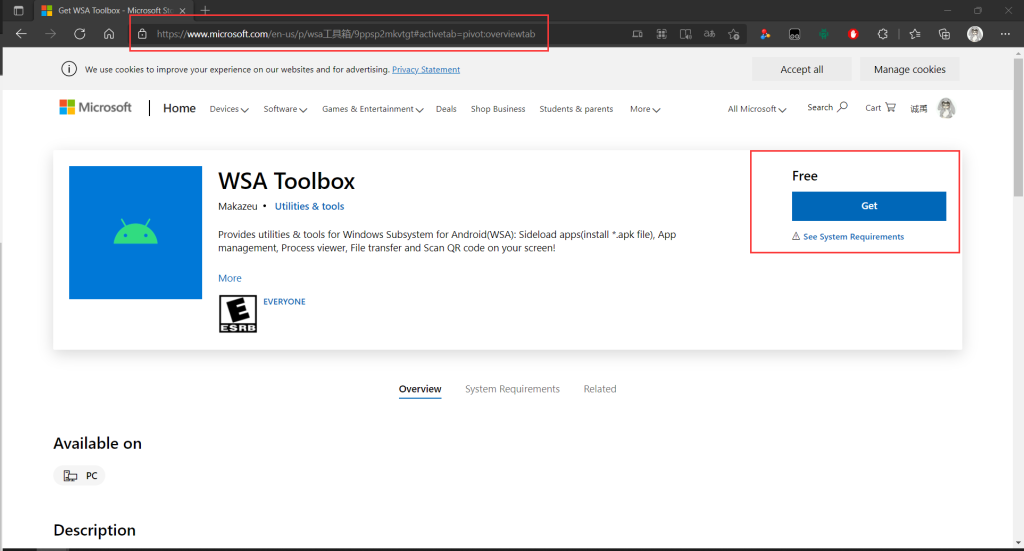Image resolution: width=1024 pixels, height=551 pixels.
Task: Expand the Devices dropdown menu
Action: pos(229,109)
